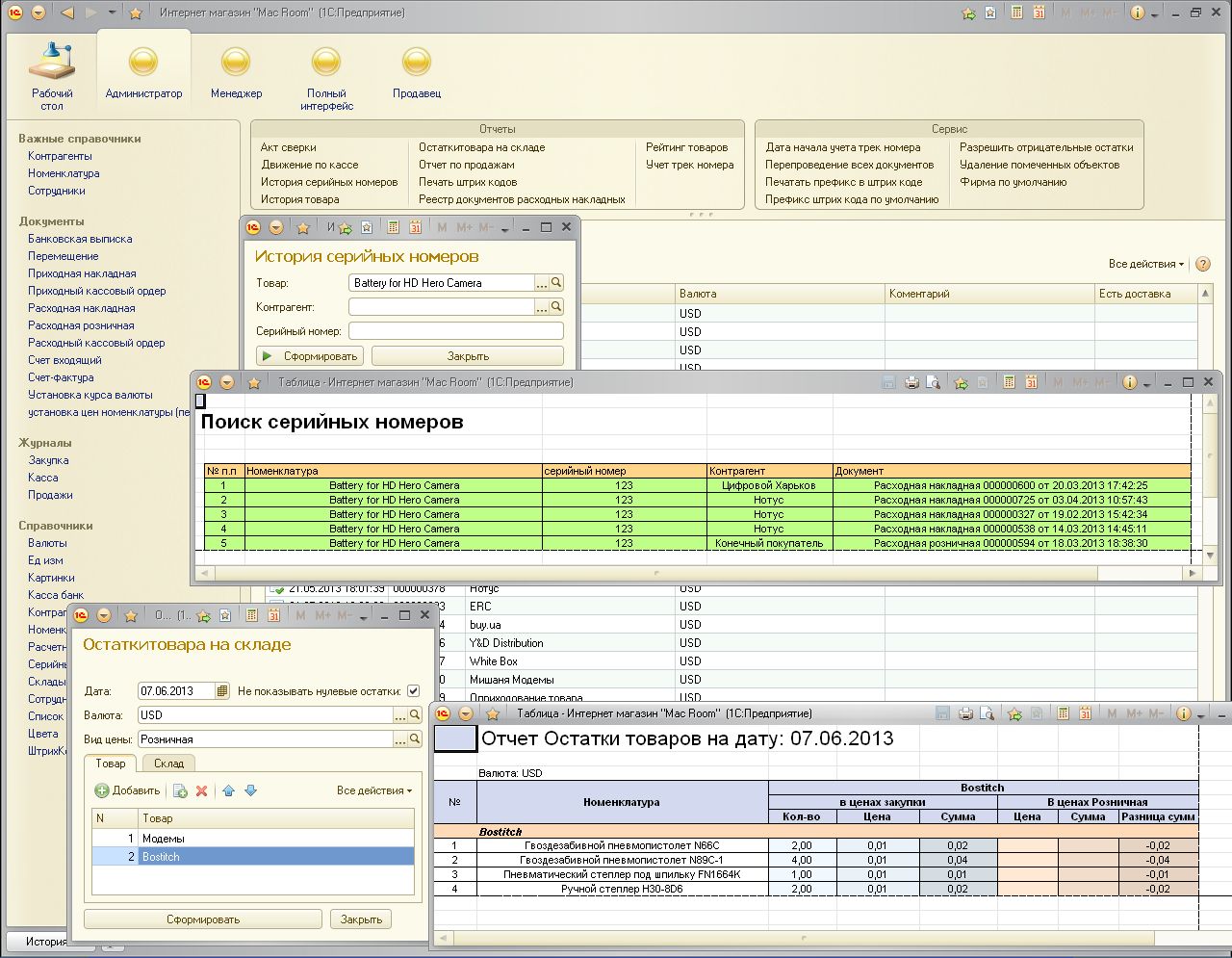
Task: Click Закрыть in История серийных номеров window
Action: click(468, 356)
